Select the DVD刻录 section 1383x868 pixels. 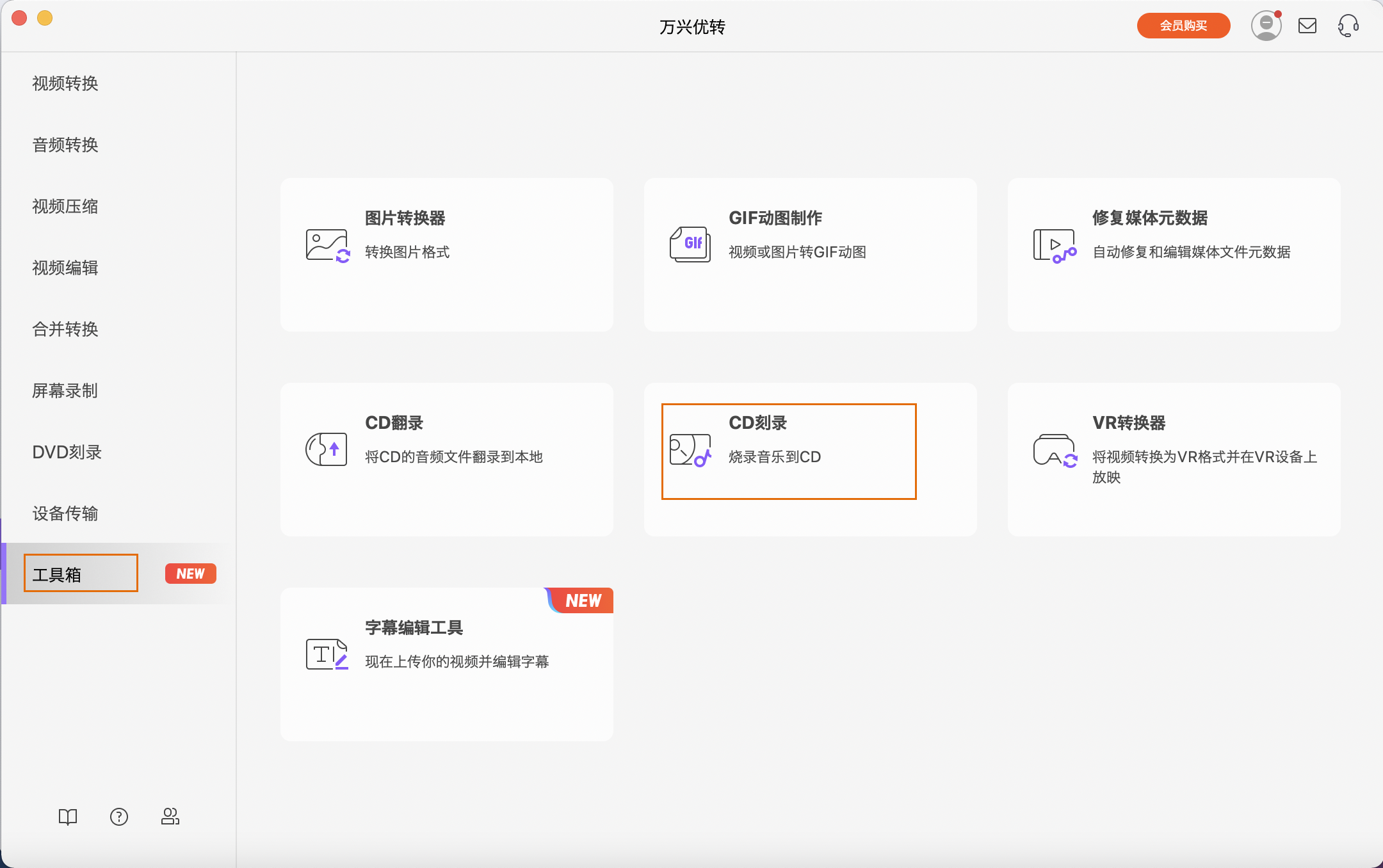point(66,452)
